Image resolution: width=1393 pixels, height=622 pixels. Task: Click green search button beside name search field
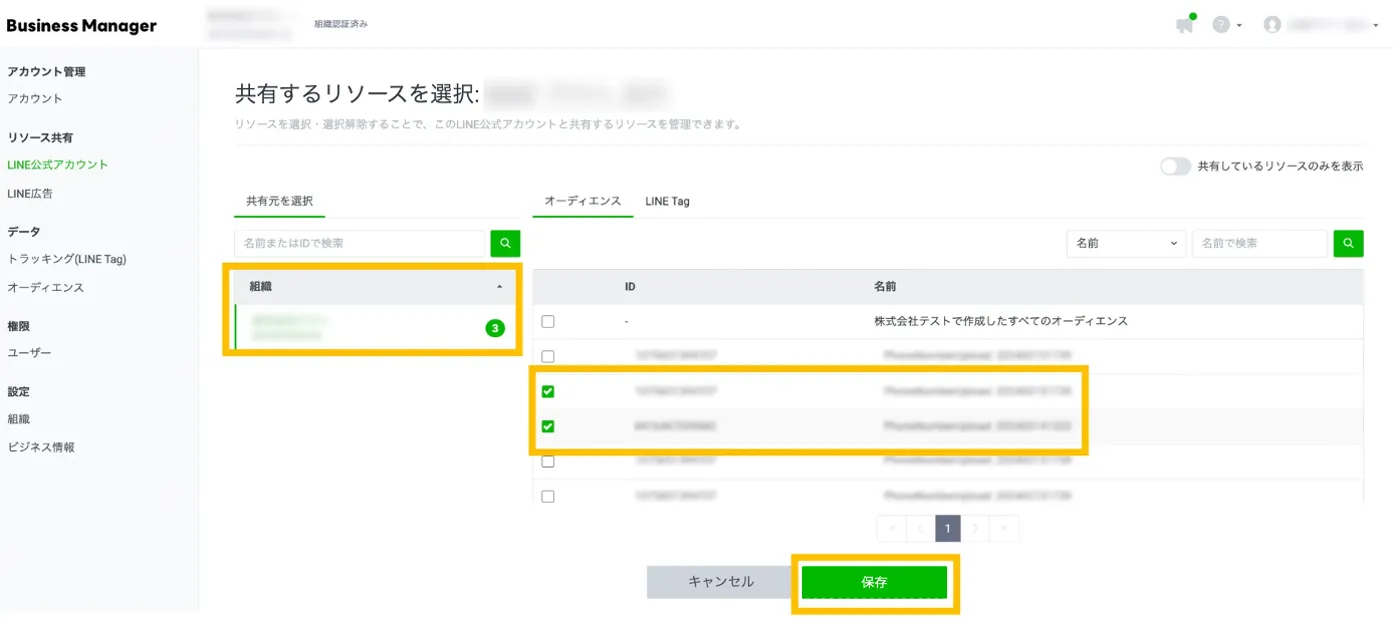[1348, 243]
